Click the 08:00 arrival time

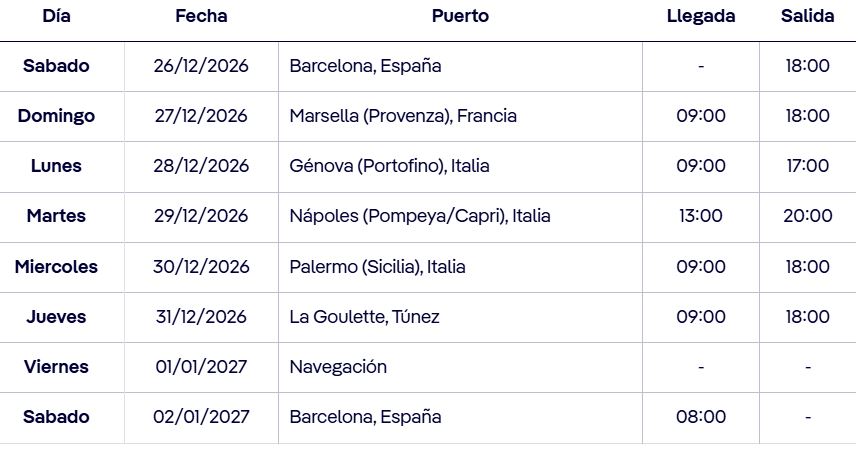click(x=701, y=417)
